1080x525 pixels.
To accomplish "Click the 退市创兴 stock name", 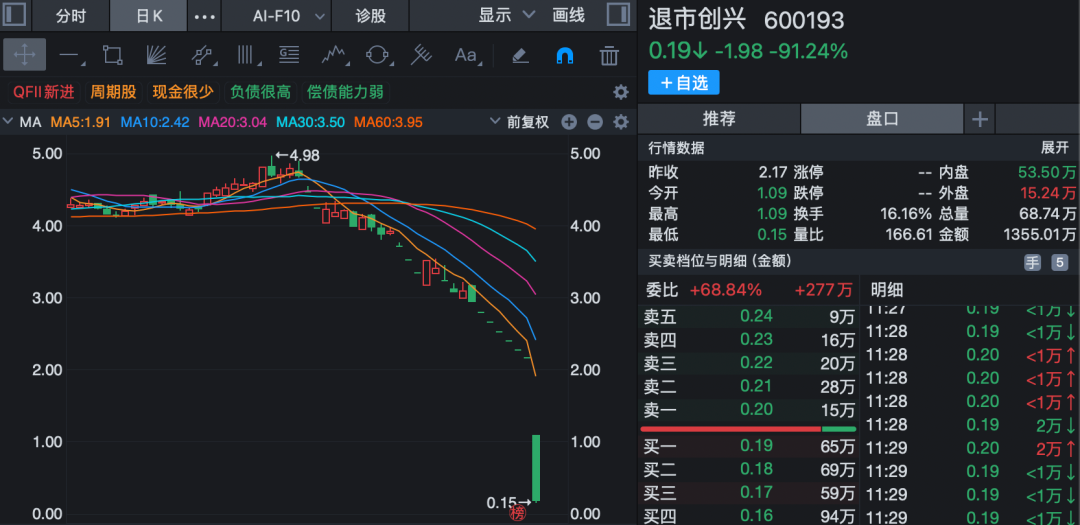I will pyautogui.click(x=697, y=20).
